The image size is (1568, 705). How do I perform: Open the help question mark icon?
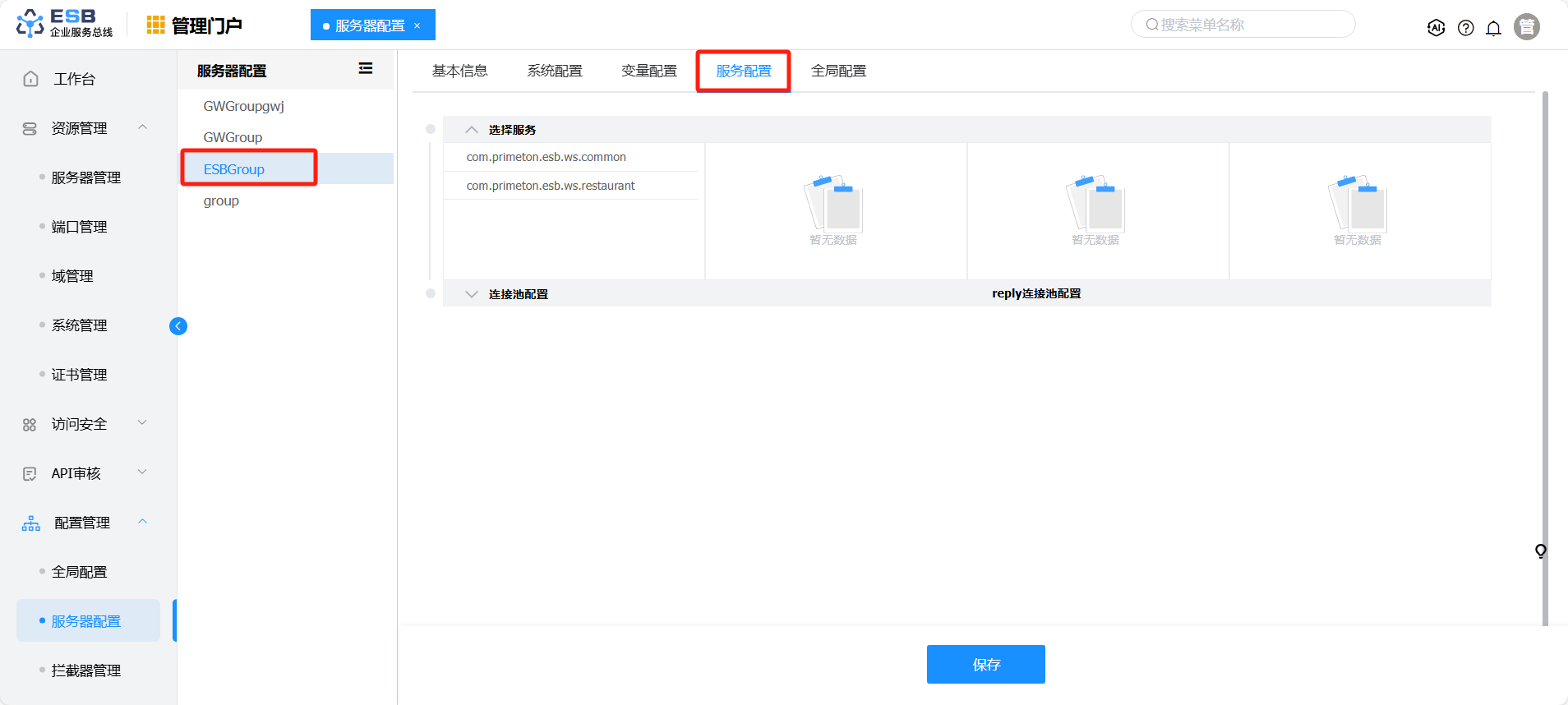(1465, 28)
